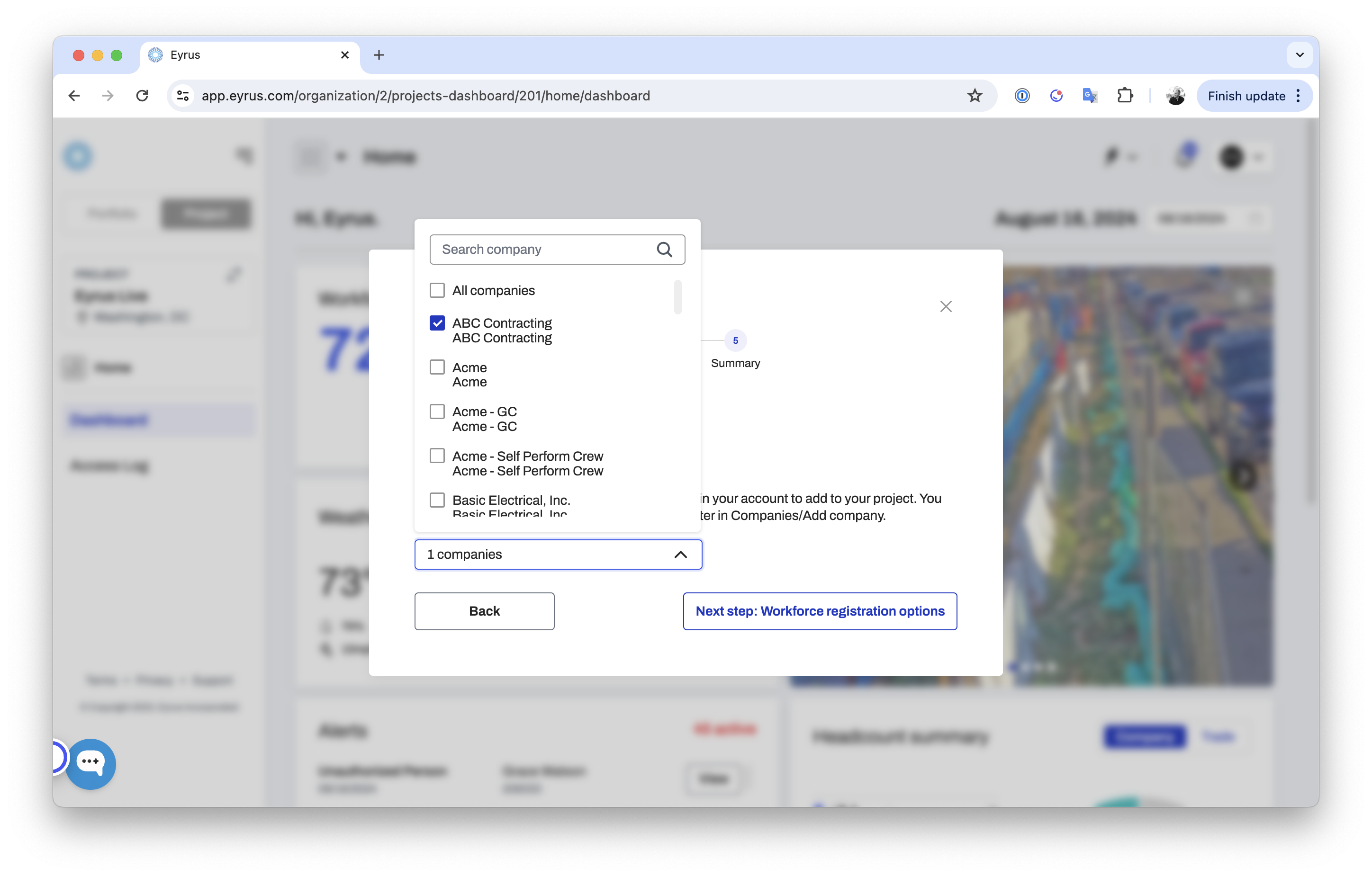This screenshot has width=1372, height=877.
Task: Click the red circular extension icon
Action: 1056,96
